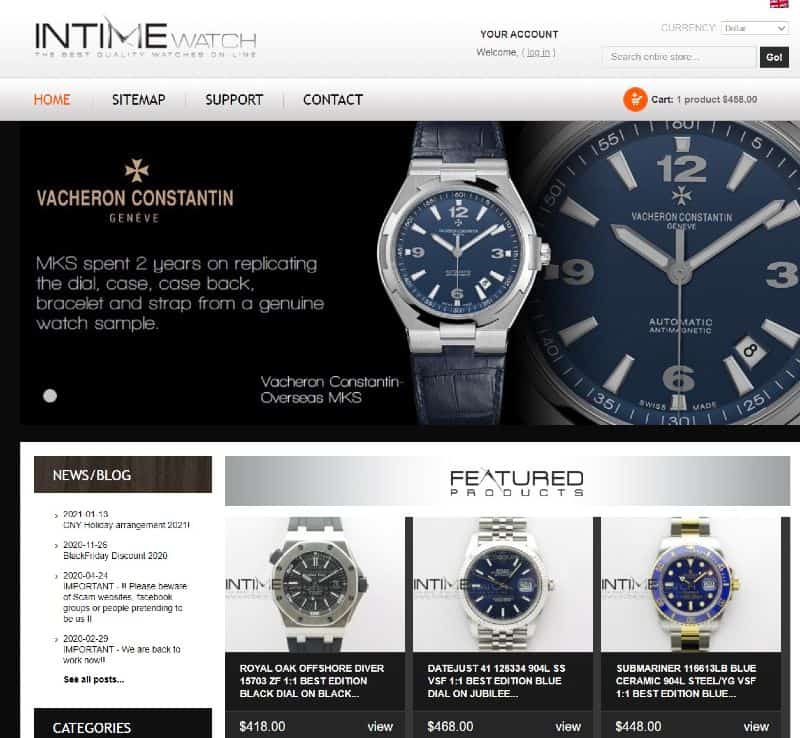This screenshot has height=738, width=800.
Task: Open the Sitemap menu item
Action: [x=139, y=100]
